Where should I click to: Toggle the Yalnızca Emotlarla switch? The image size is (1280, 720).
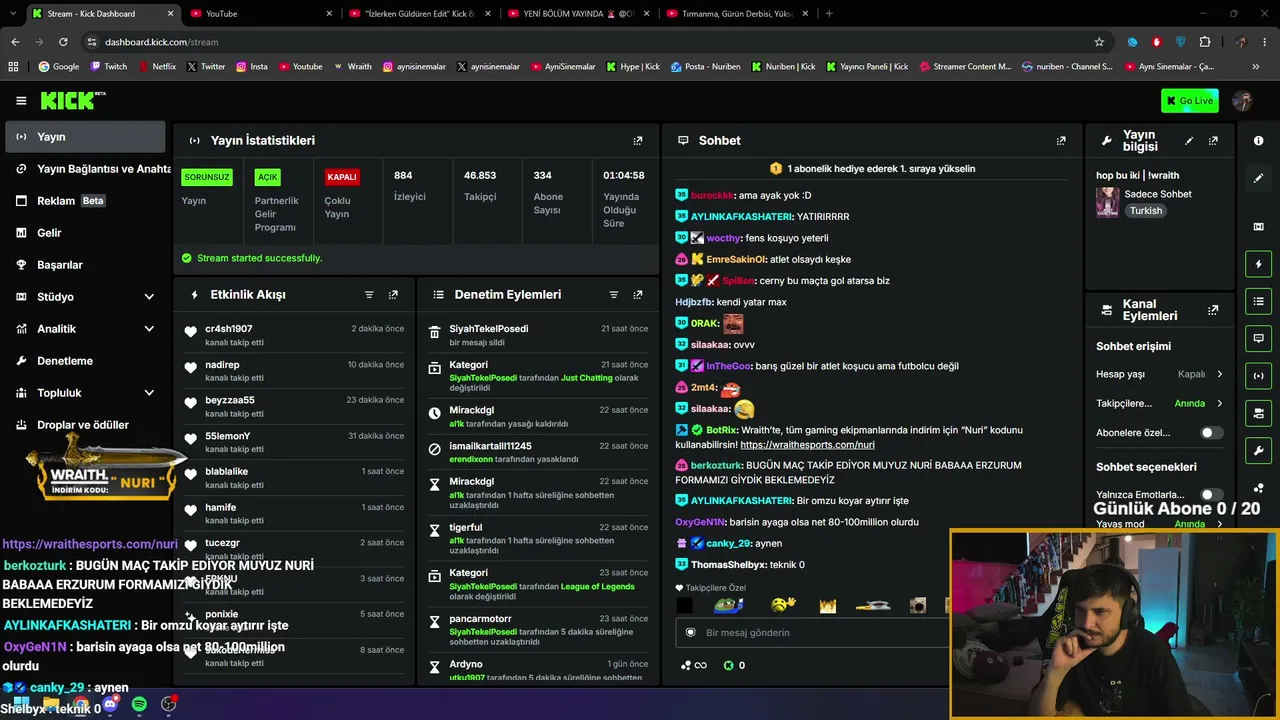[x=1211, y=495]
